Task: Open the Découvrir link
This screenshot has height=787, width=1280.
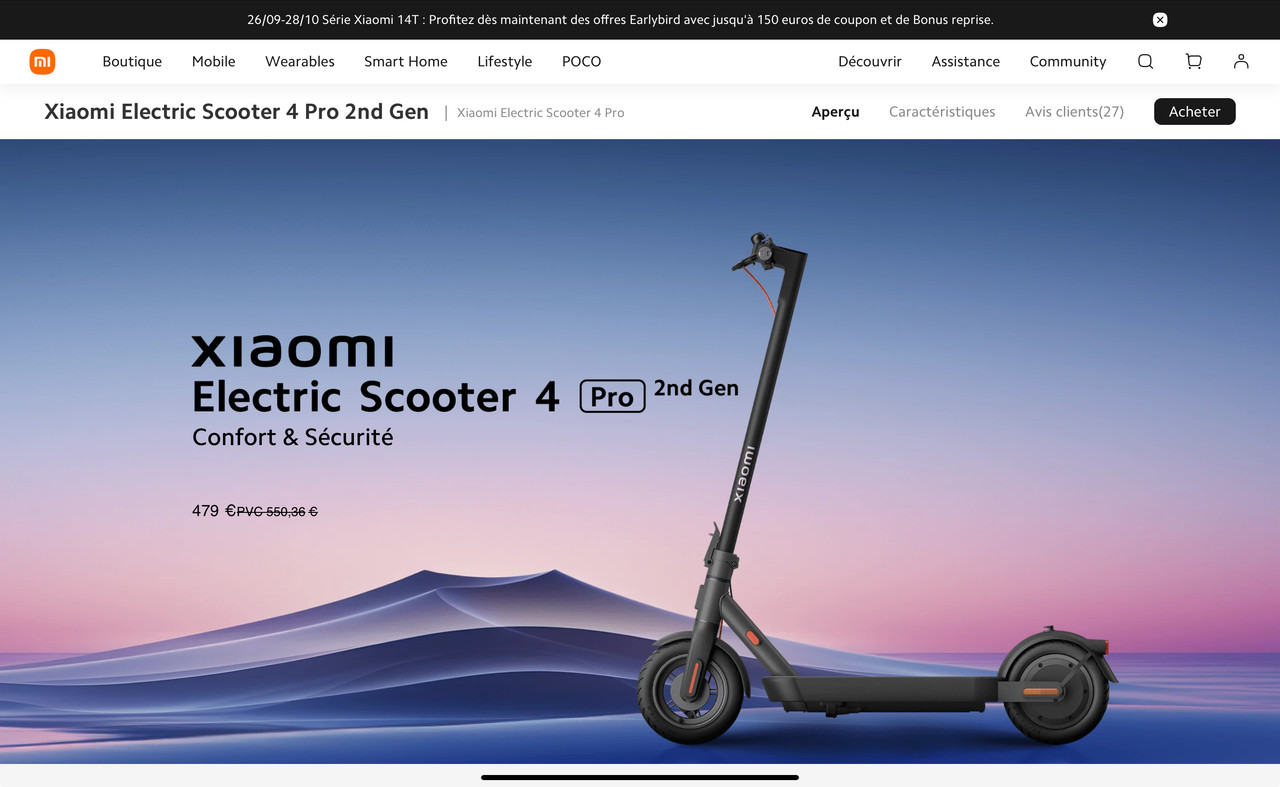Action: [x=870, y=62]
